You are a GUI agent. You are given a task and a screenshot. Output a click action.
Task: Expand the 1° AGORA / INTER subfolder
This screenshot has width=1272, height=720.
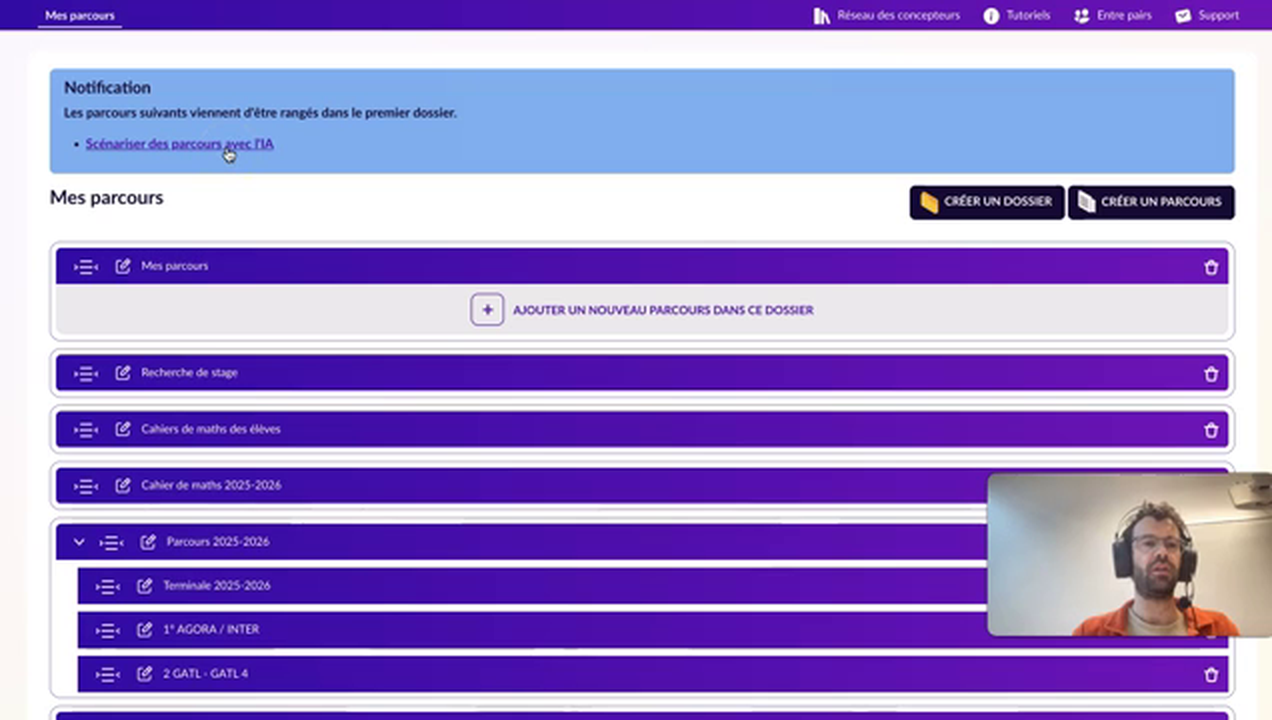(x=107, y=630)
